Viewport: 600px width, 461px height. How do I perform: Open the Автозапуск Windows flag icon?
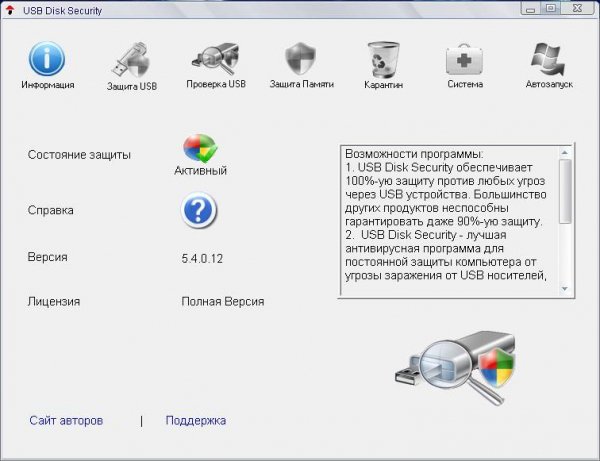click(x=548, y=59)
